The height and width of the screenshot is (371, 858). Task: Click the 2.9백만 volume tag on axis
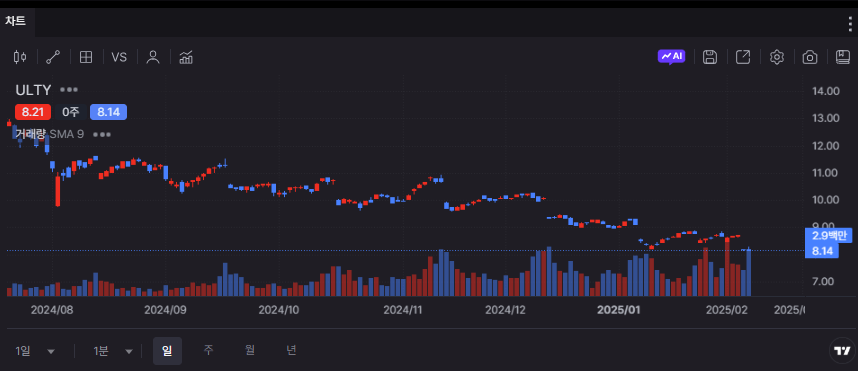(828, 235)
